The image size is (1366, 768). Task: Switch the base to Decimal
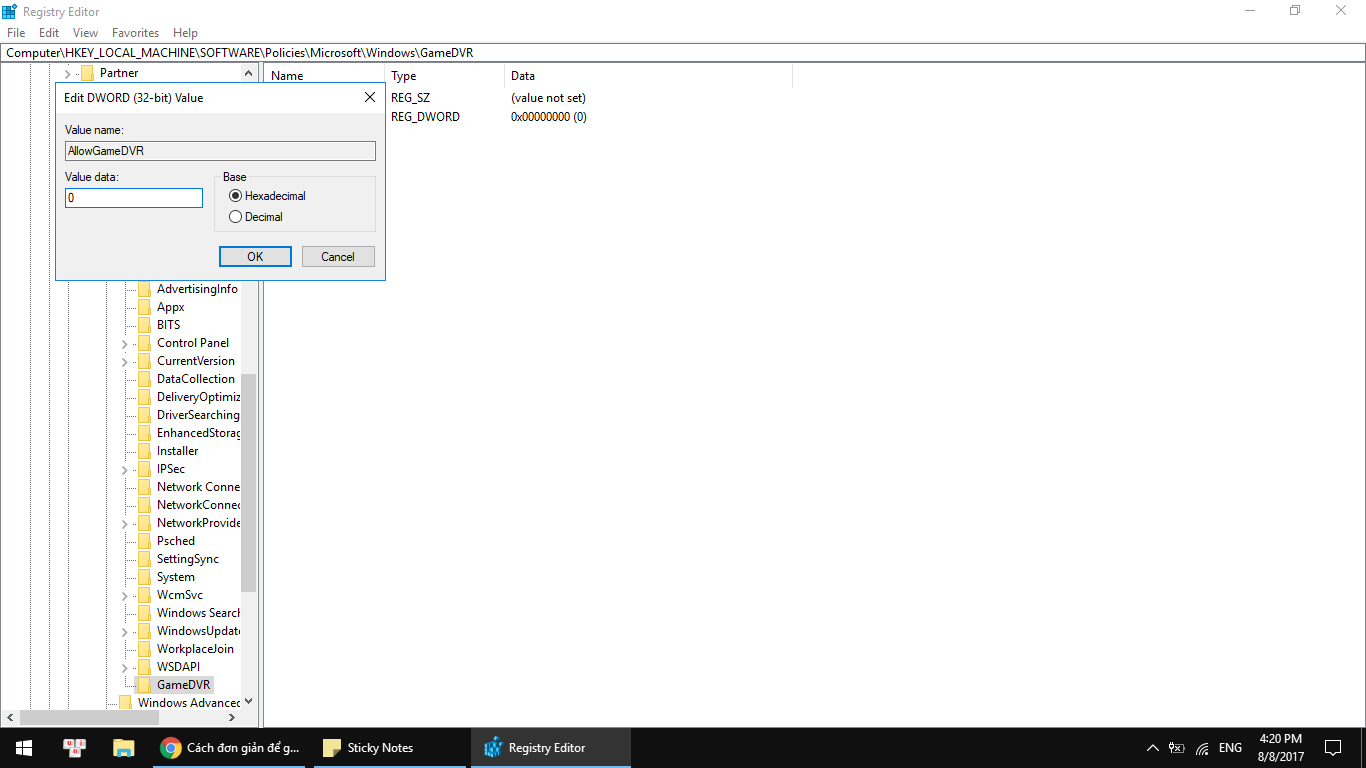click(235, 216)
